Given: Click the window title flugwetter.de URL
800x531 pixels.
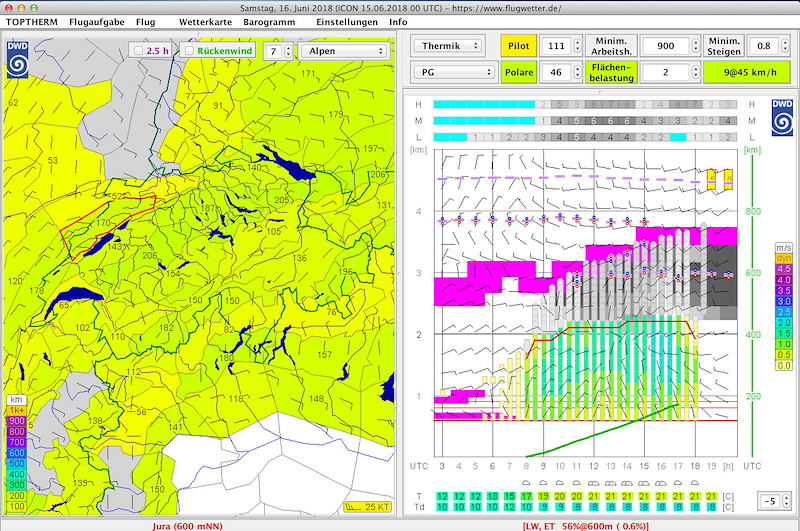Looking at the screenshot, I should [x=509, y=8].
